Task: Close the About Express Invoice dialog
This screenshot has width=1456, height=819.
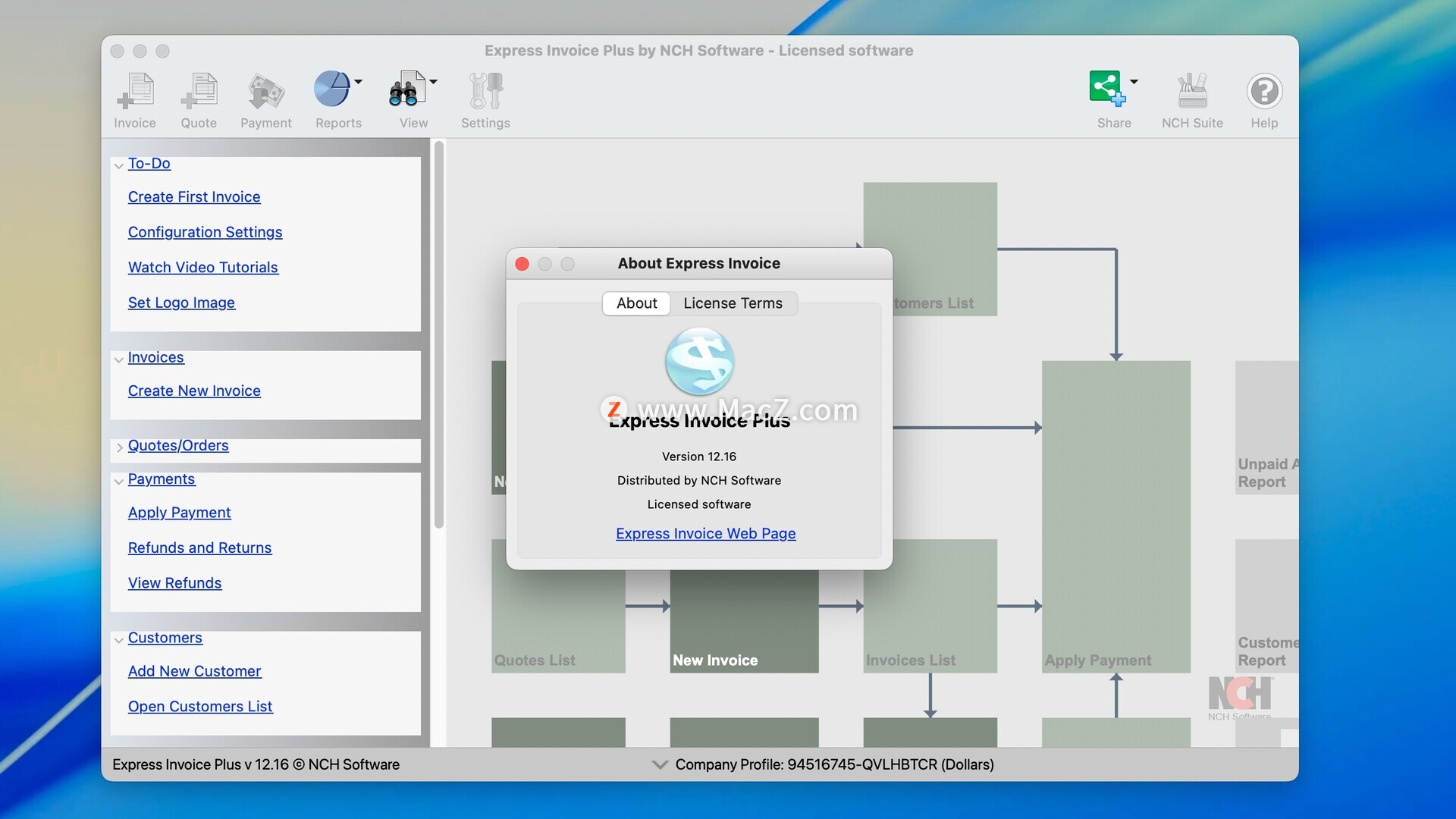Action: click(x=522, y=264)
